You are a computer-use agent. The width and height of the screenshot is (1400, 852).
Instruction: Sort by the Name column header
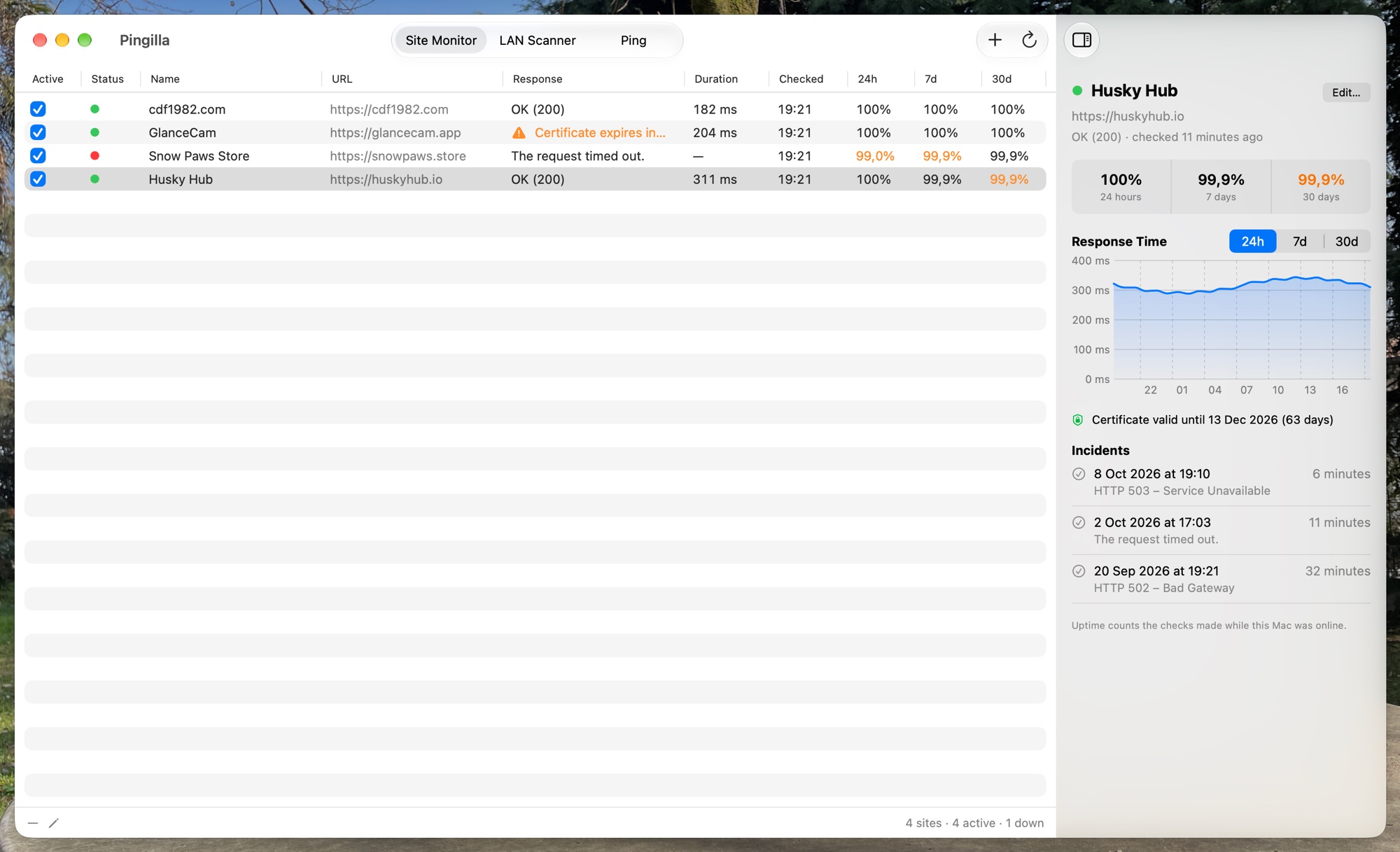[x=165, y=79]
